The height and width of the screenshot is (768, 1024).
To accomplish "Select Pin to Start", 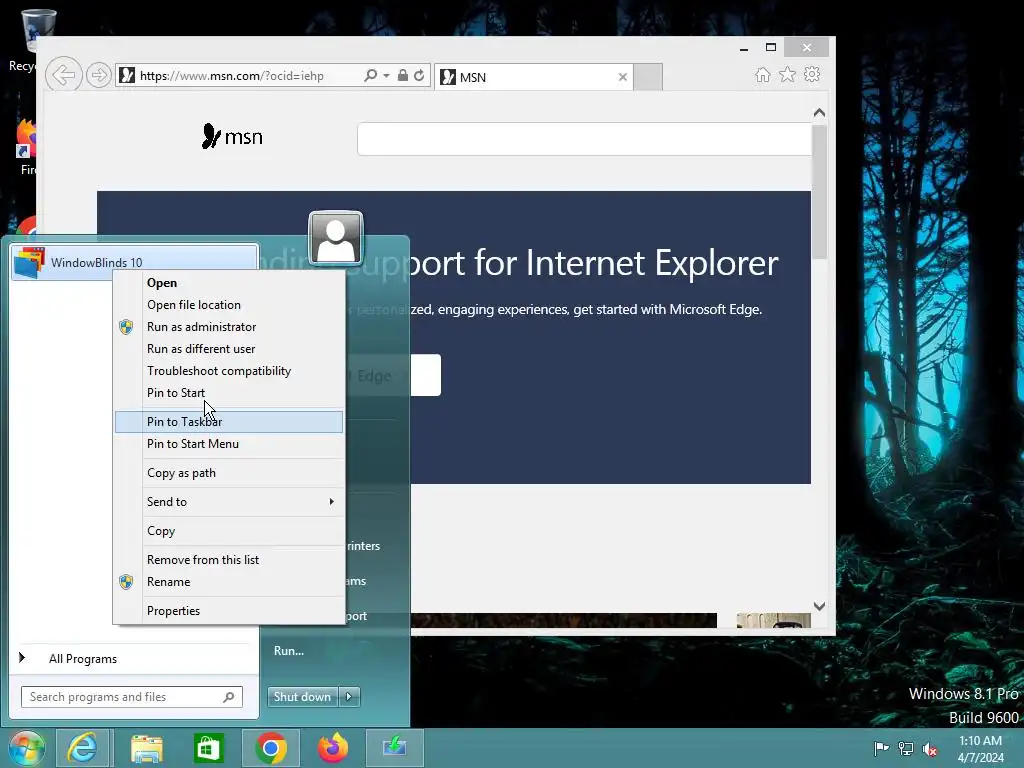I will pos(229,392).
